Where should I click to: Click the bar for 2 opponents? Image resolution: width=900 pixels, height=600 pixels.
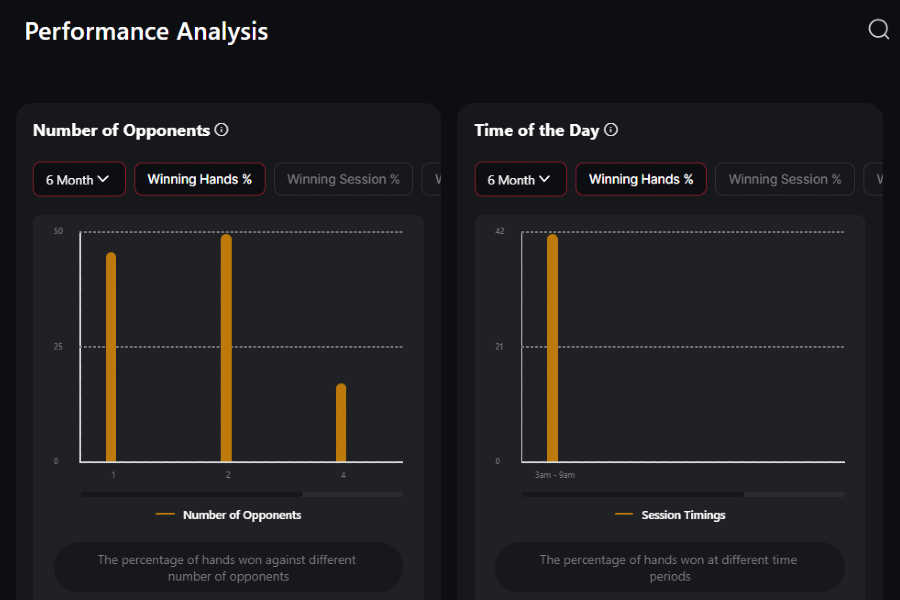pyautogui.click(x=226, y=350)
